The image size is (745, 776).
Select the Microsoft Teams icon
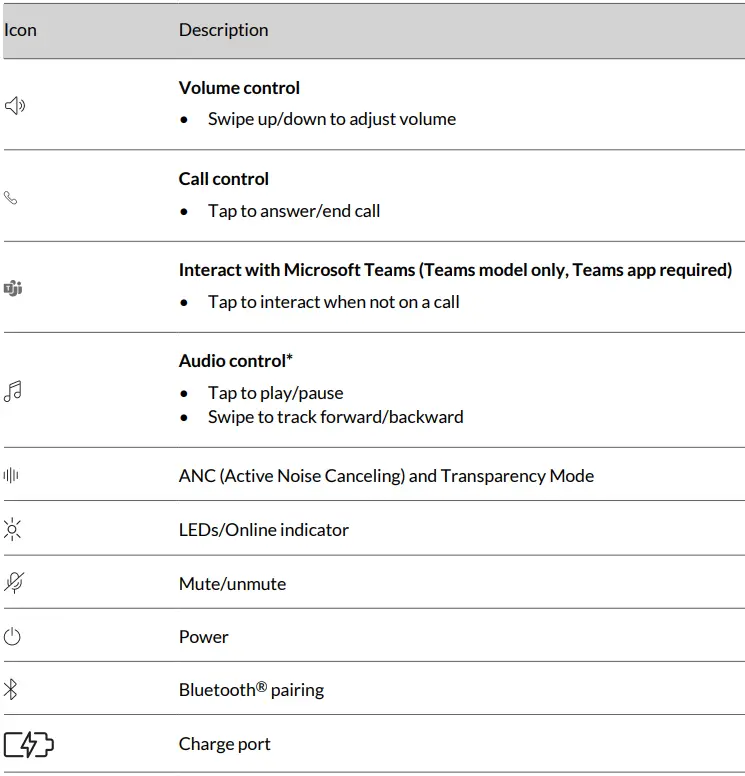13,288
